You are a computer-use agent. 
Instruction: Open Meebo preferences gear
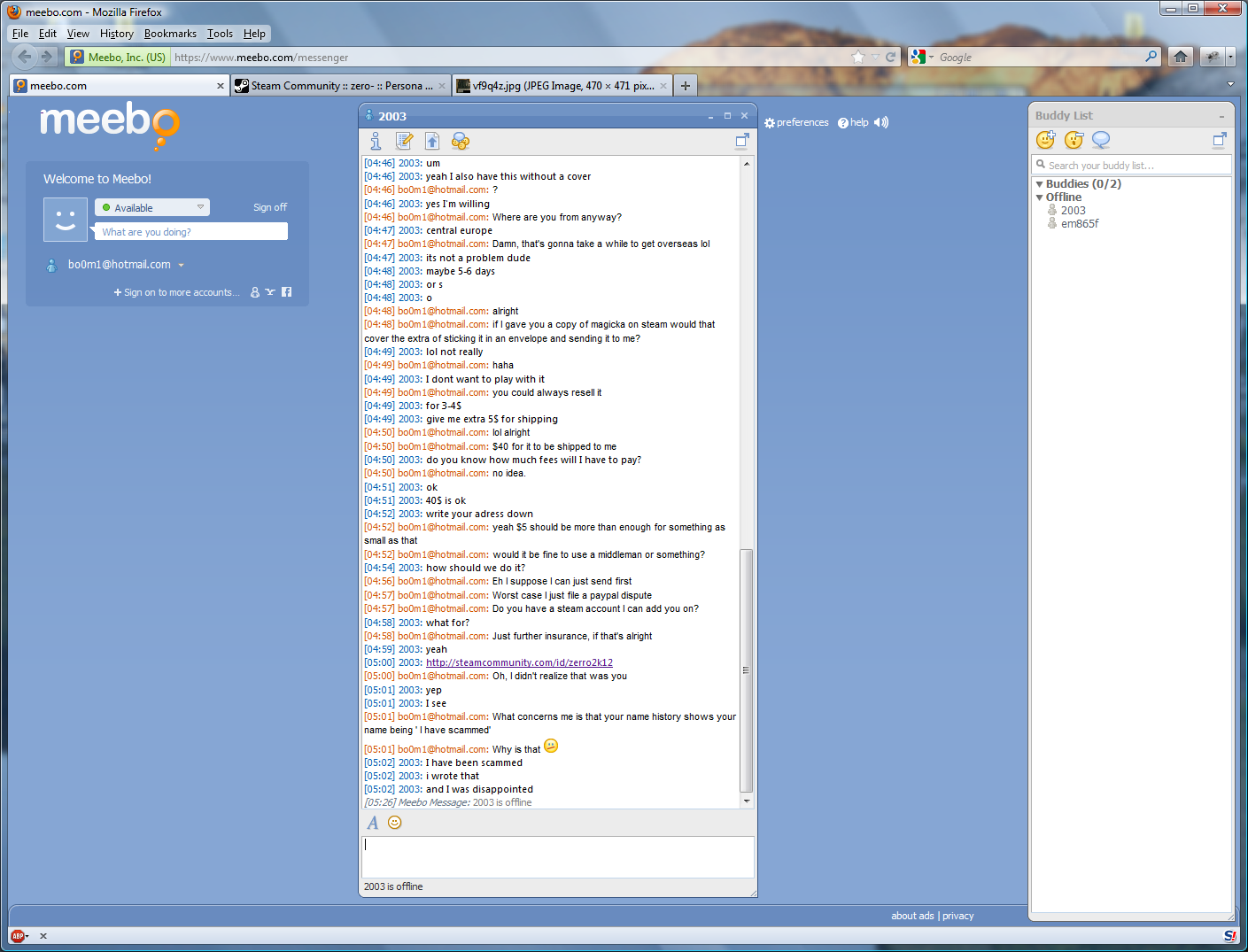click(x=797, y=123)
